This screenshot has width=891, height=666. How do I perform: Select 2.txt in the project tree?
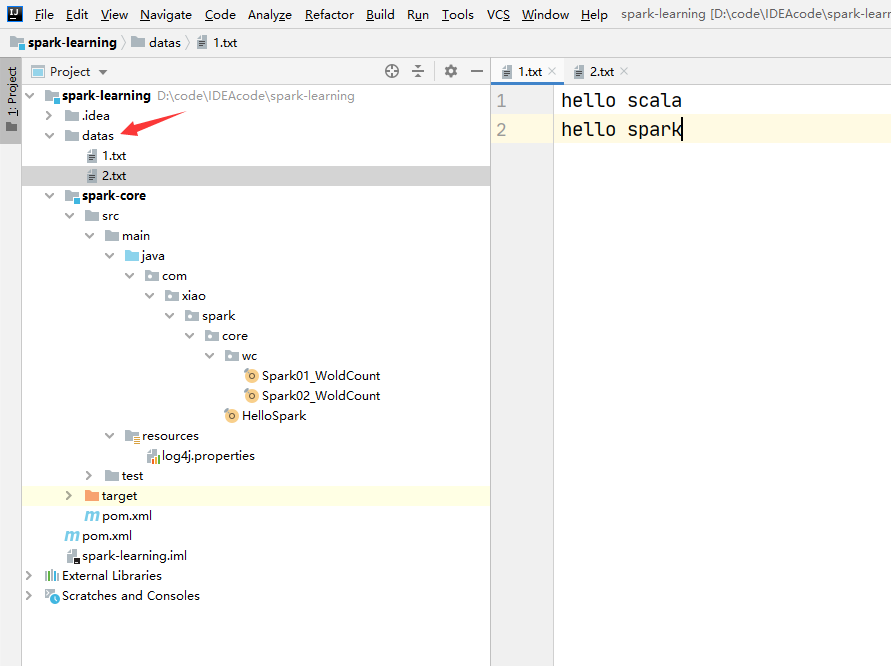click(x=114, y=176)
